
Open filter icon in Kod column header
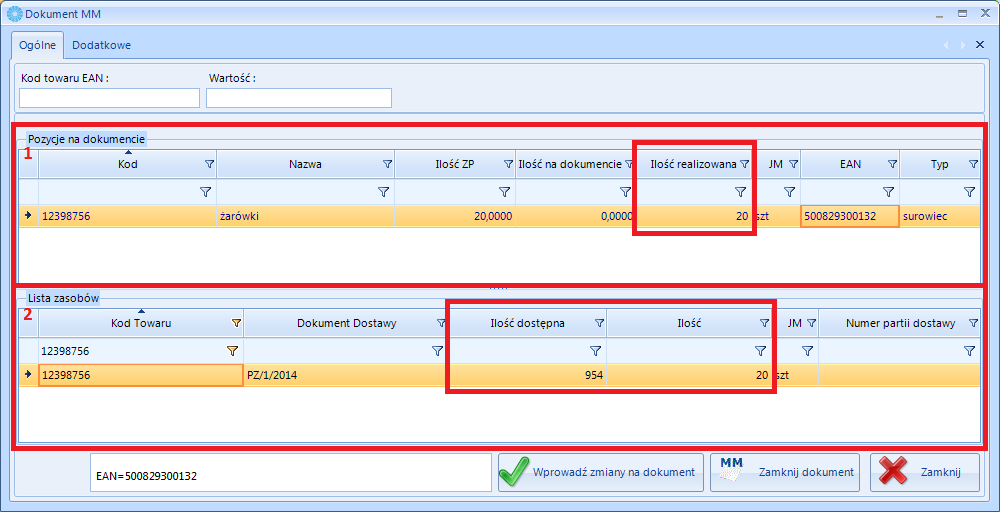point(209,165)
